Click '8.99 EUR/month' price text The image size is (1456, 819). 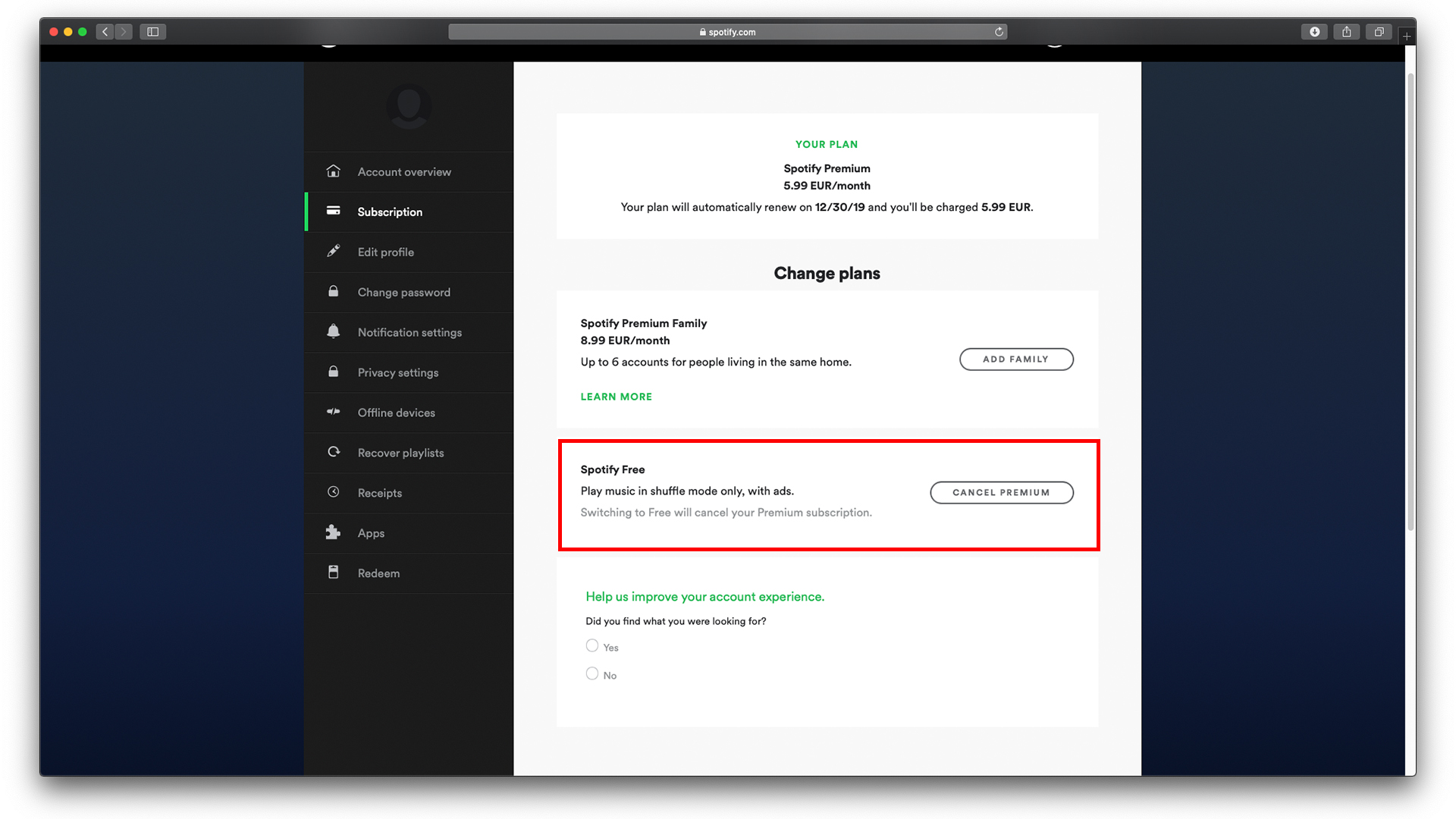[x=626, y=340]
